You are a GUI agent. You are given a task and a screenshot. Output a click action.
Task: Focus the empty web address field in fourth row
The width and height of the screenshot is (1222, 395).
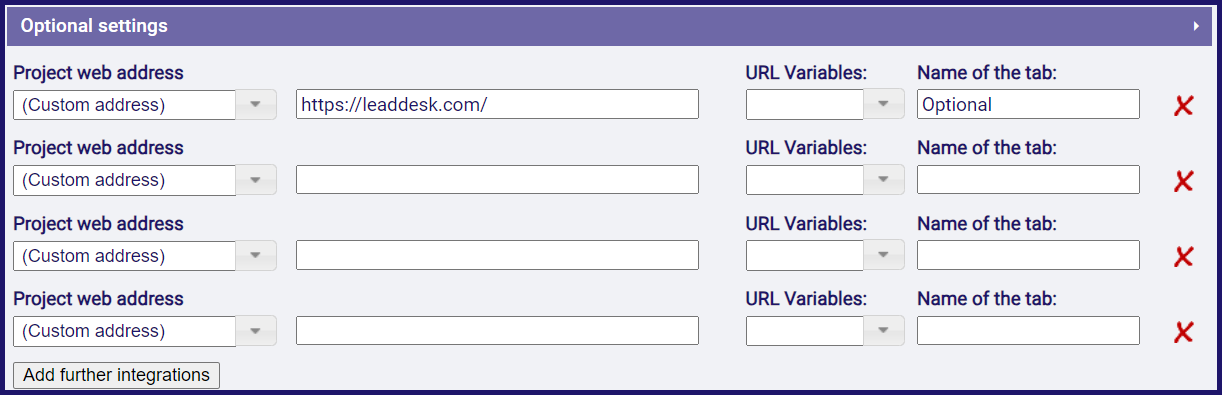click(497, 331)
